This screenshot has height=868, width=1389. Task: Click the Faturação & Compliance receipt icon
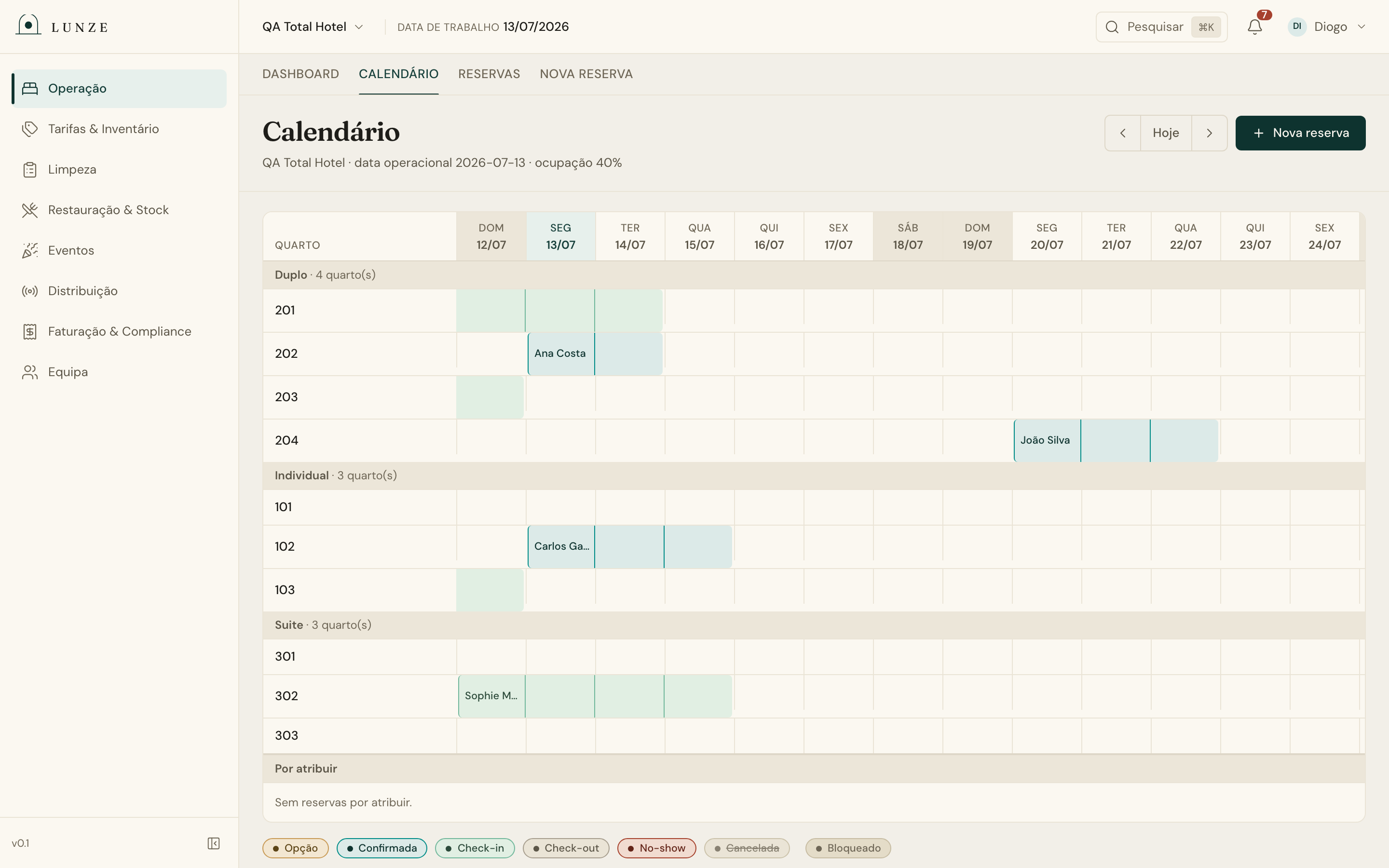(30, 331)
